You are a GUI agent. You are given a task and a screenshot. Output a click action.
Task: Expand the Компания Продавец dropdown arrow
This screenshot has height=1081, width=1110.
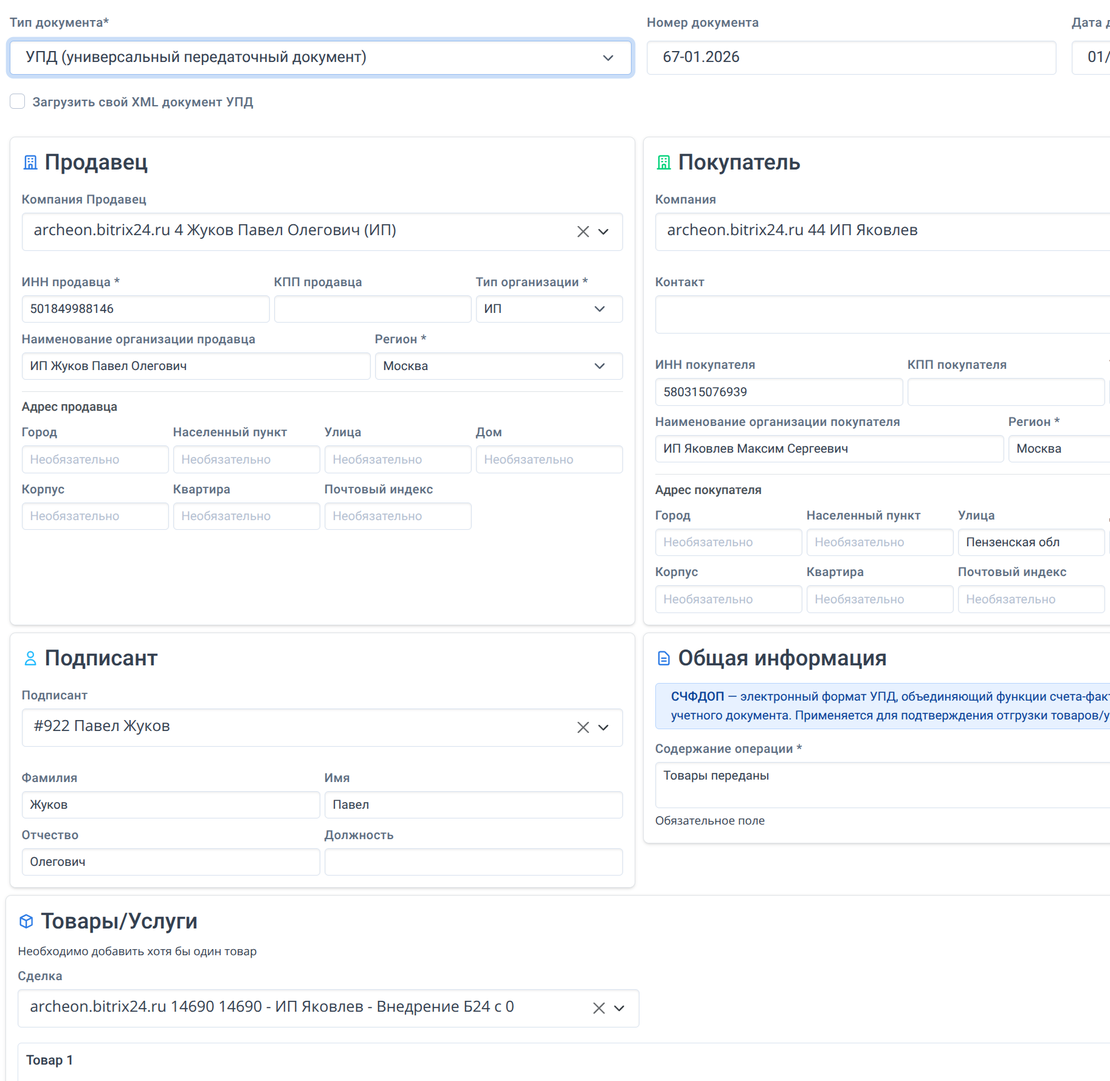pos(604,231)
